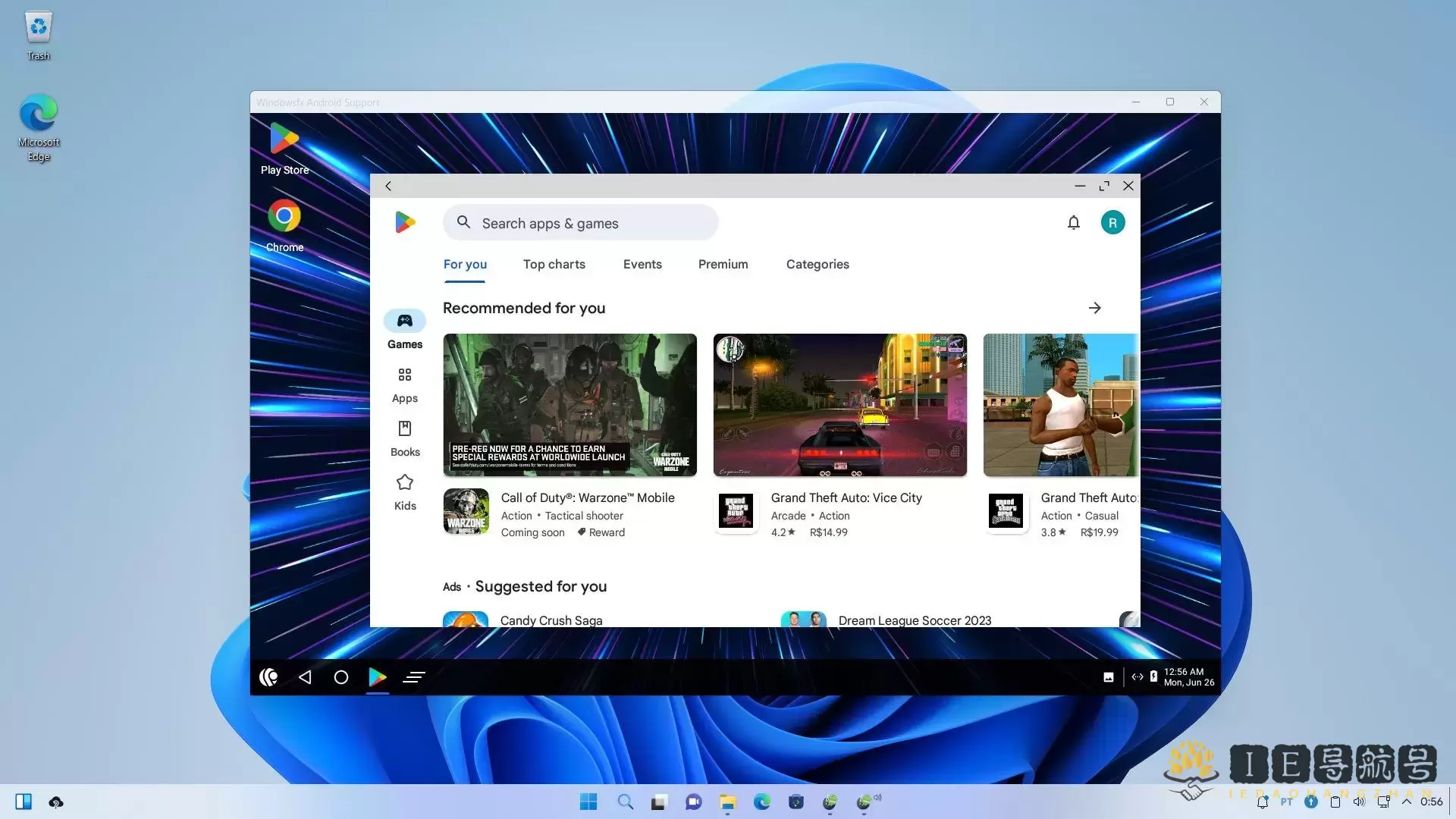The height and width of the screenshot is (819, 1456).
Task: Launch Chrome from the Android desktop
Action: [284, 226]
